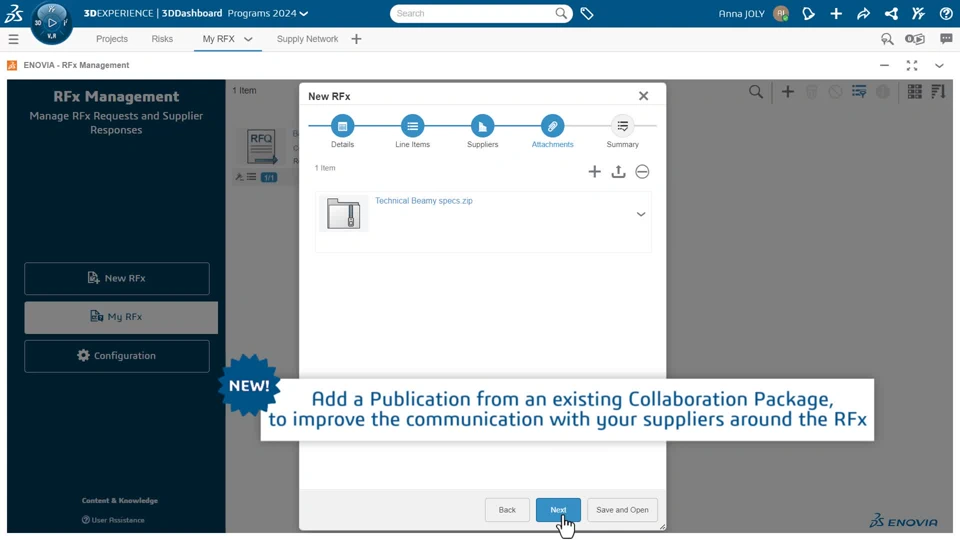Click into the top Search field
The width and height of the screenshot is (960, 540).
coord(473,13)
